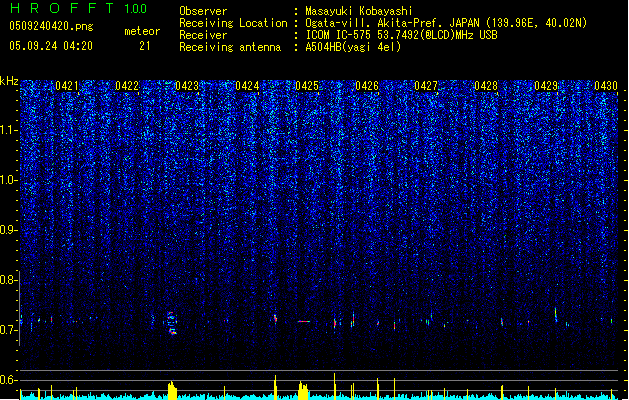Click observer name Masayuki Kobayashi
This screenshot has width=629, height=400.
click(359, 11)
